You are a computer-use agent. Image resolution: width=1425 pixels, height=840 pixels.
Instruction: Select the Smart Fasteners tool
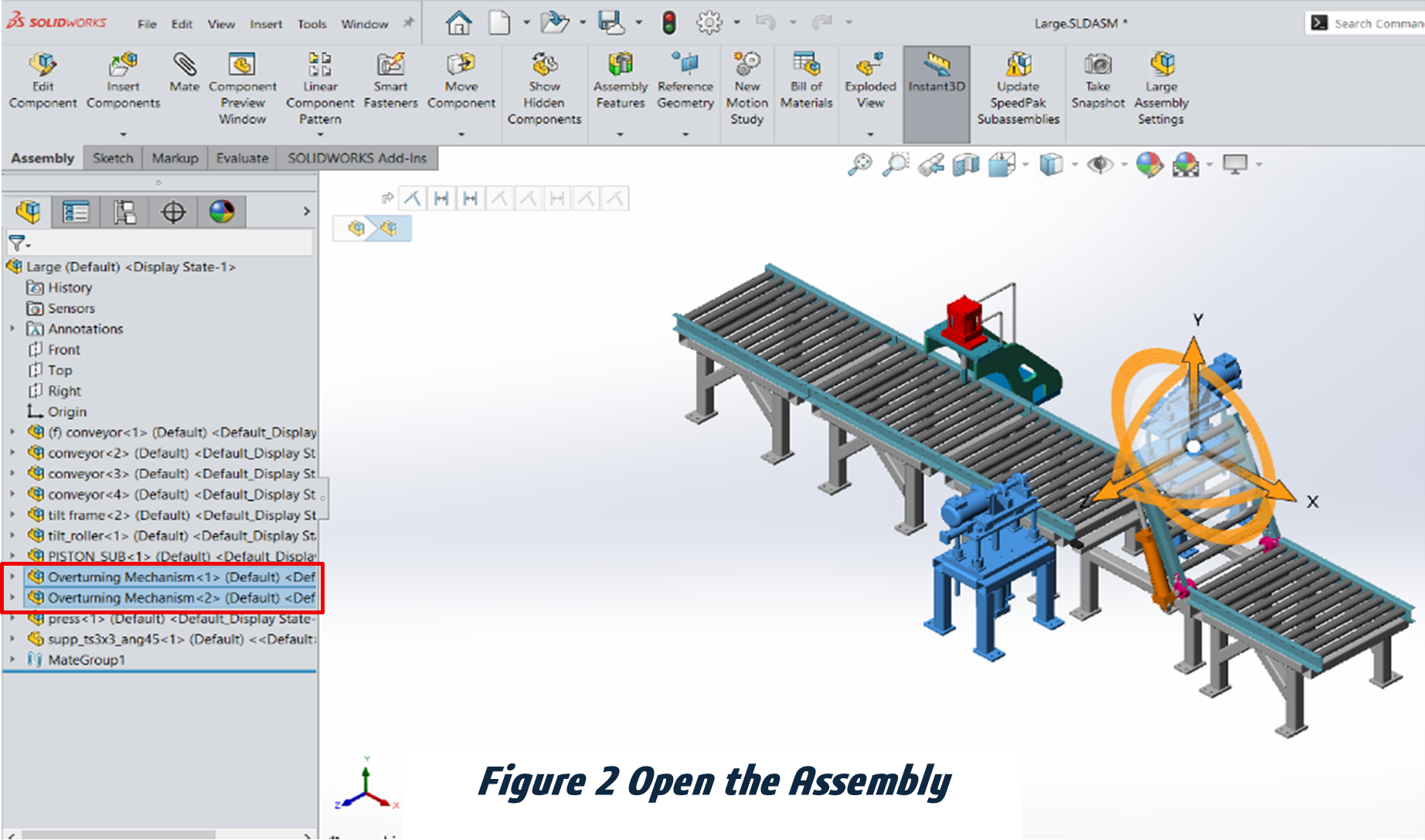390,65
